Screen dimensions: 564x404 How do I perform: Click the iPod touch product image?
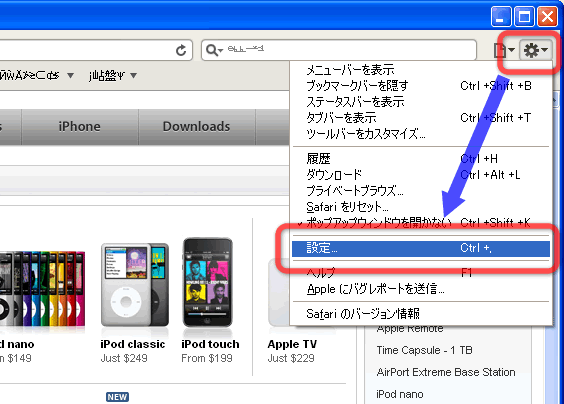208,282
